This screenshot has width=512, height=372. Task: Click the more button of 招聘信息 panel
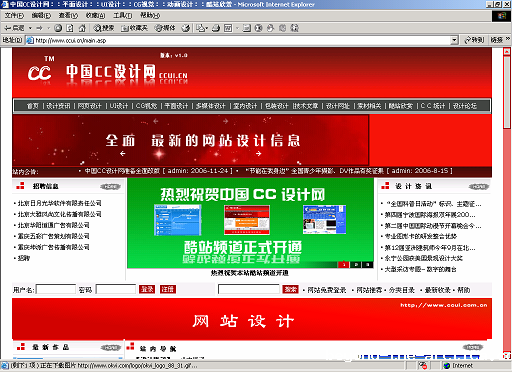110,187
